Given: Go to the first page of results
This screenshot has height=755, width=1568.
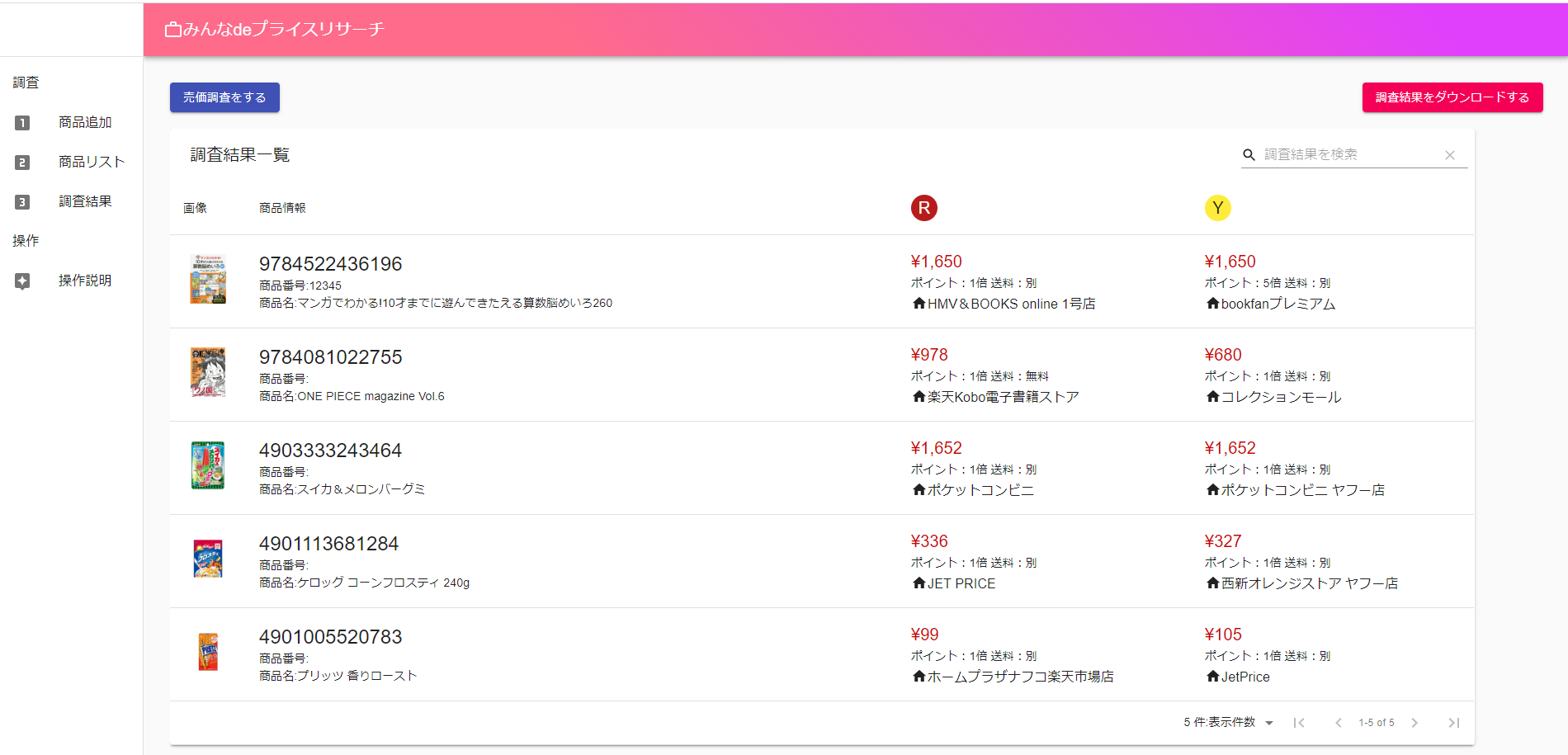Looking at the screenshot, I should [1299, 723].
